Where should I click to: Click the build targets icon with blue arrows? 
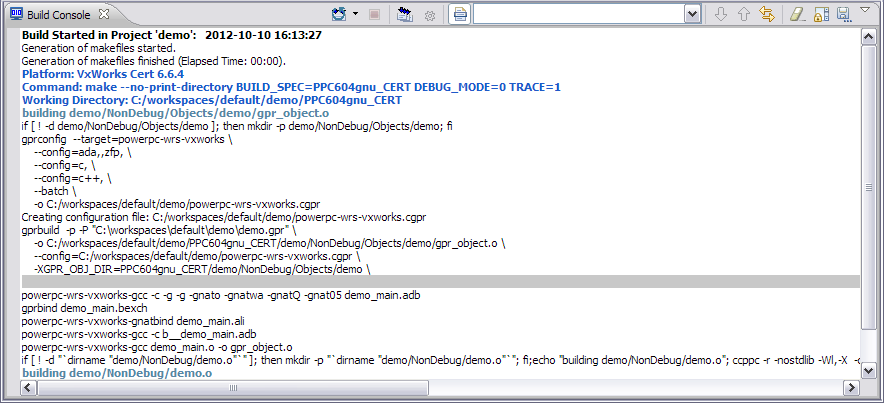click(x=405, y=15)
